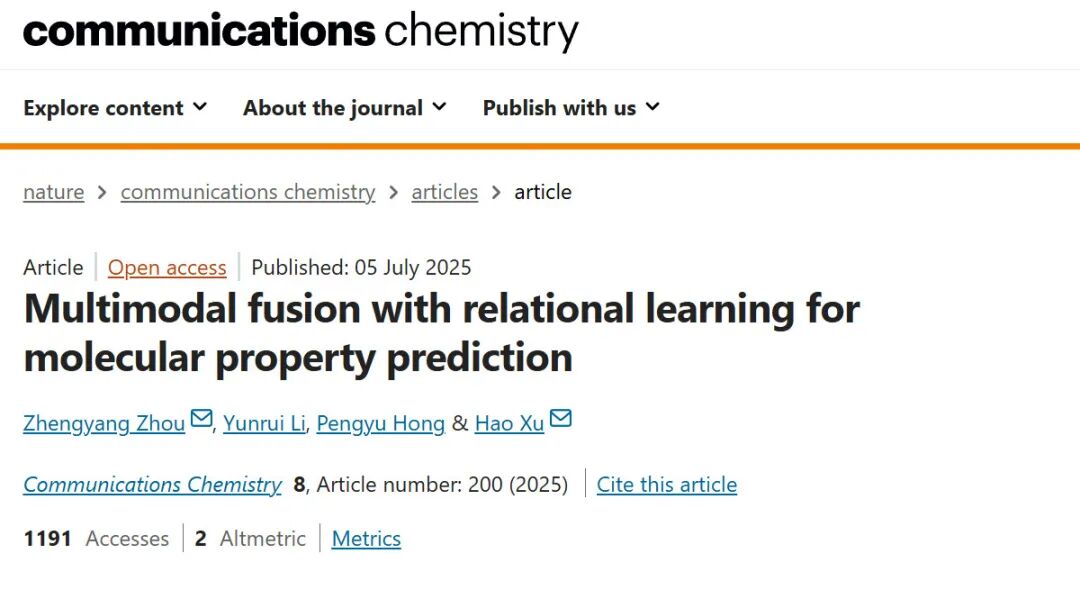The width and height of the screenshot is (1080, 608).
Task: Expand the Publish with us chevron
Action: tap(652, 107)
